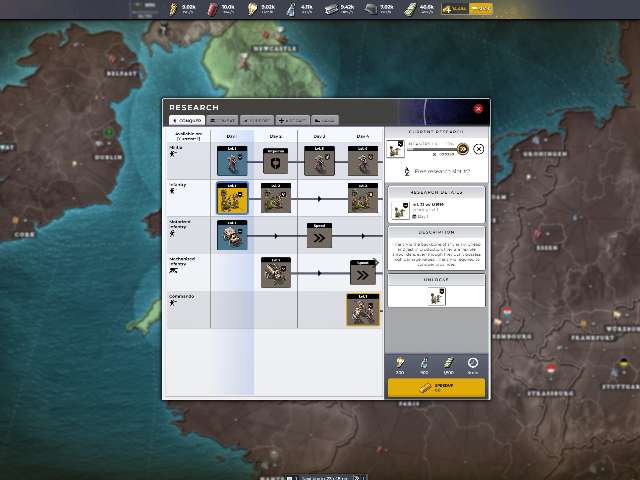The image size is (640, 480).
Task: Switch to the third research category tab
Action: (x=257, y=120)
